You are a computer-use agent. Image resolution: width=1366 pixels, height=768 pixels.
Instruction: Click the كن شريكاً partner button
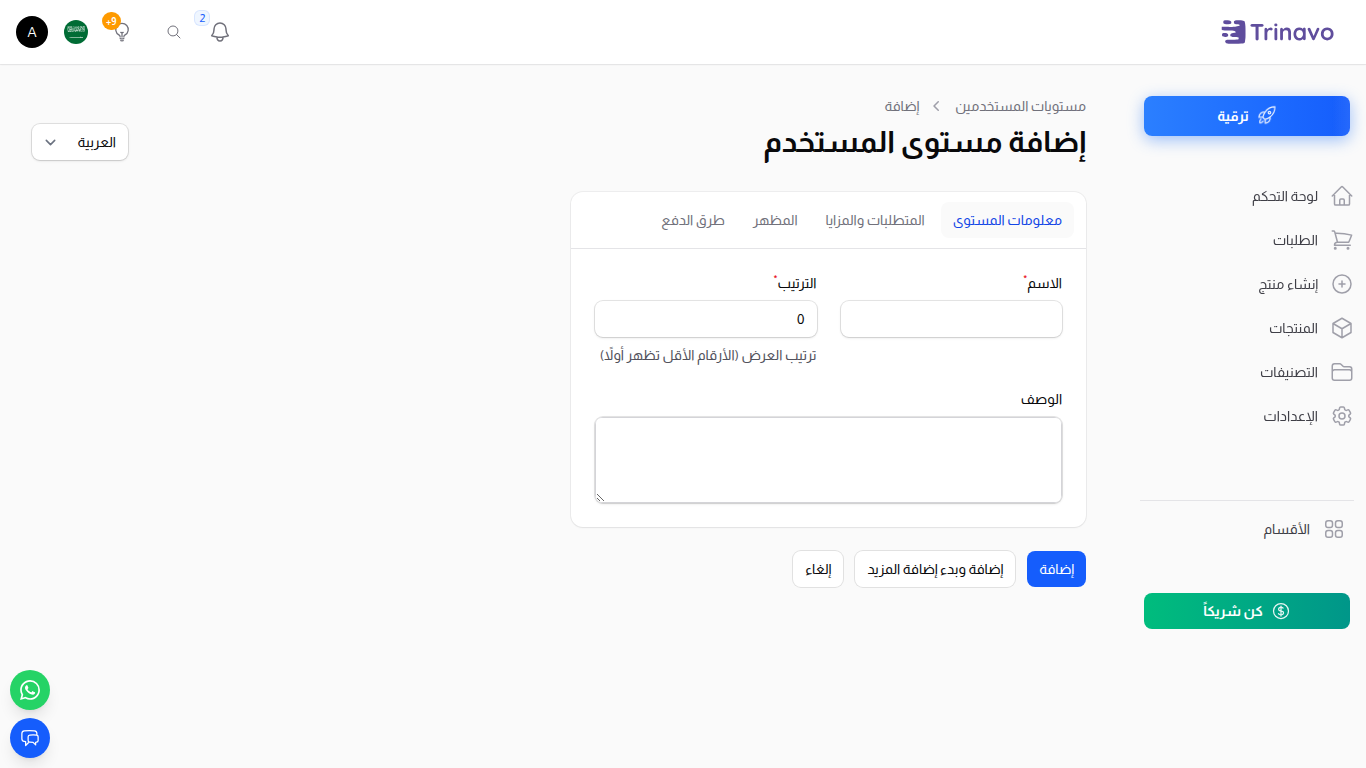1247,611
